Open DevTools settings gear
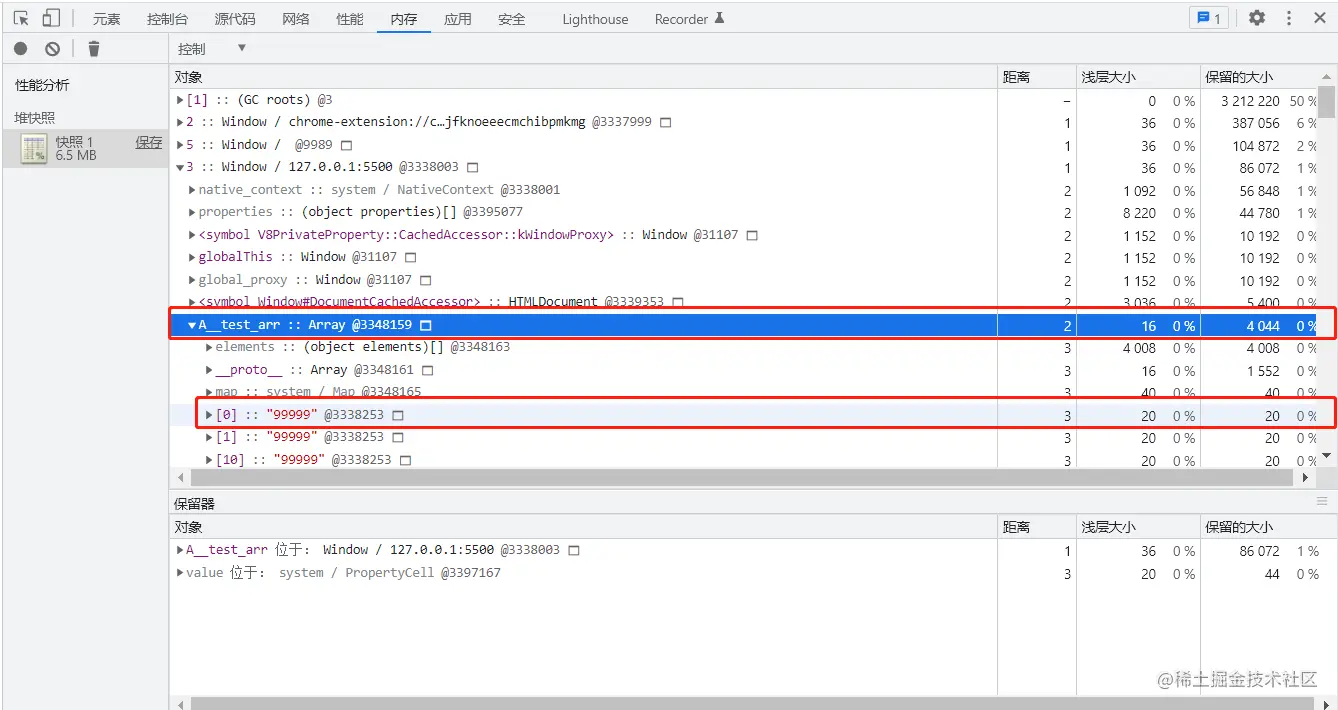This screenshot has height=710, width=1338. [1257, 18]
